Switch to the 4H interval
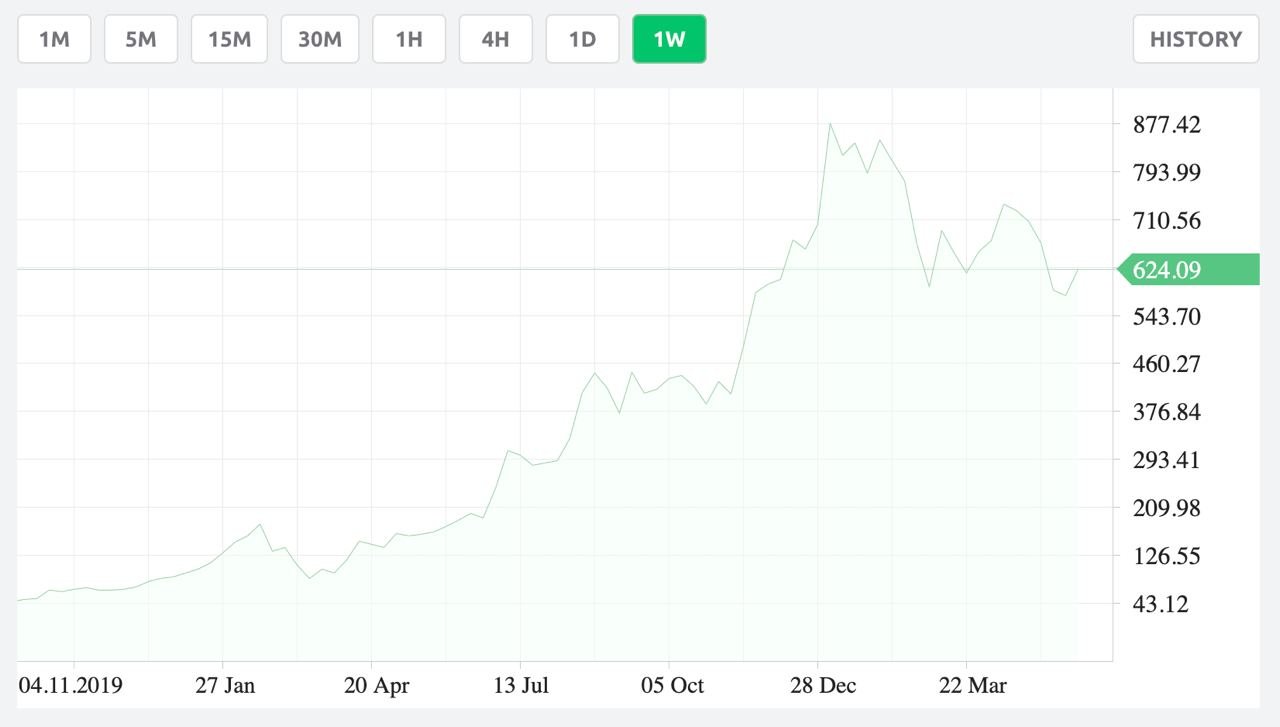1280x727 pixels. click(495, 39)
